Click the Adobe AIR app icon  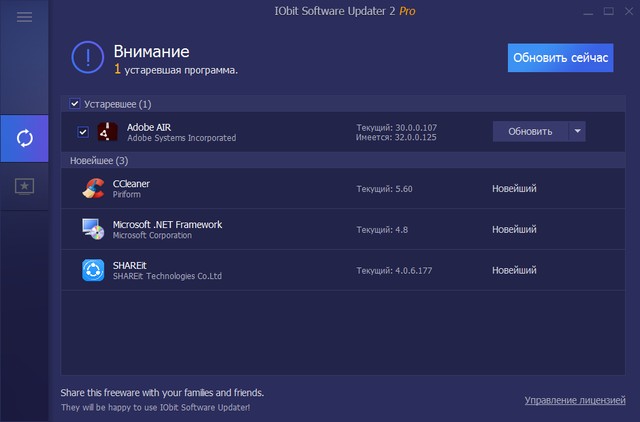click(x=107, y=132)
